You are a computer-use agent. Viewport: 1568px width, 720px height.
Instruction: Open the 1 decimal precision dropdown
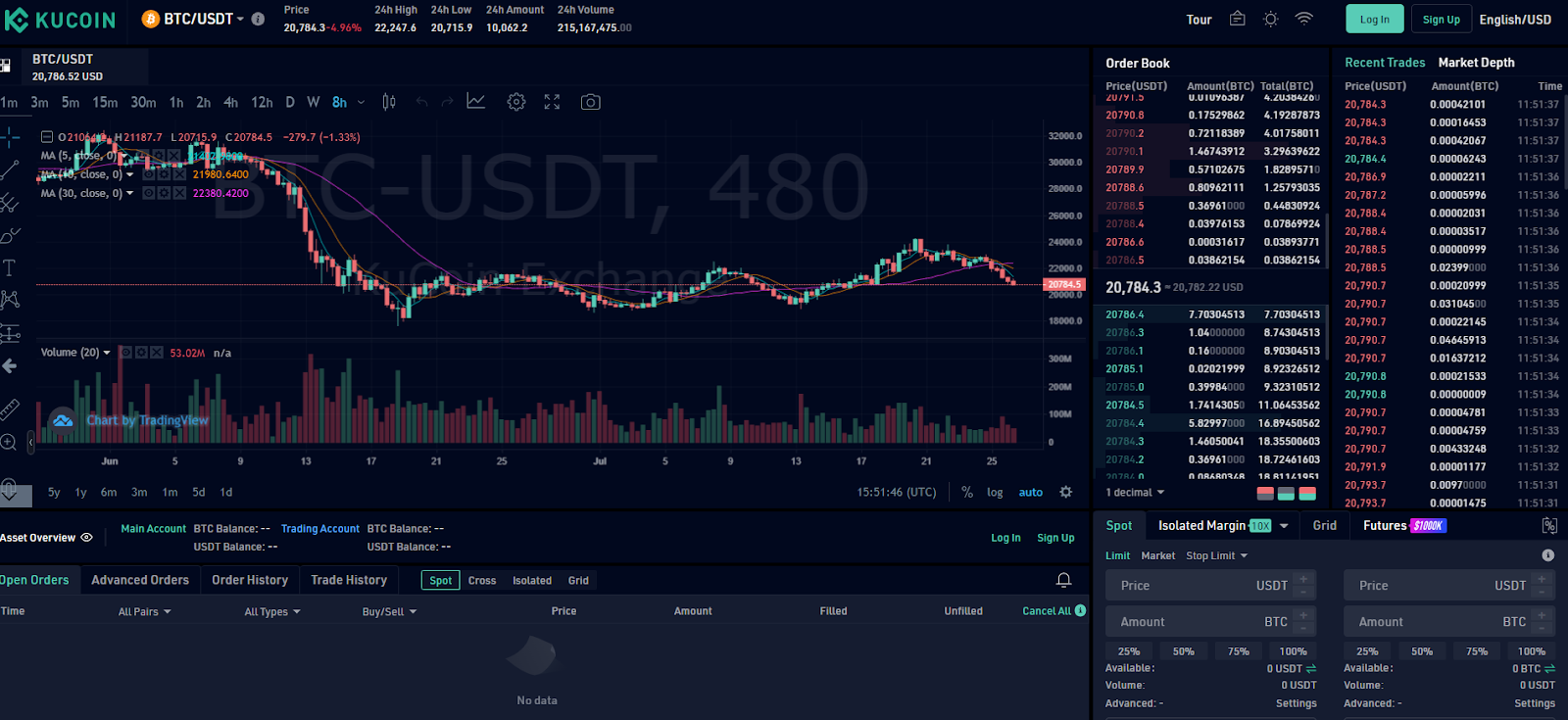click(x=1136, y=493)
